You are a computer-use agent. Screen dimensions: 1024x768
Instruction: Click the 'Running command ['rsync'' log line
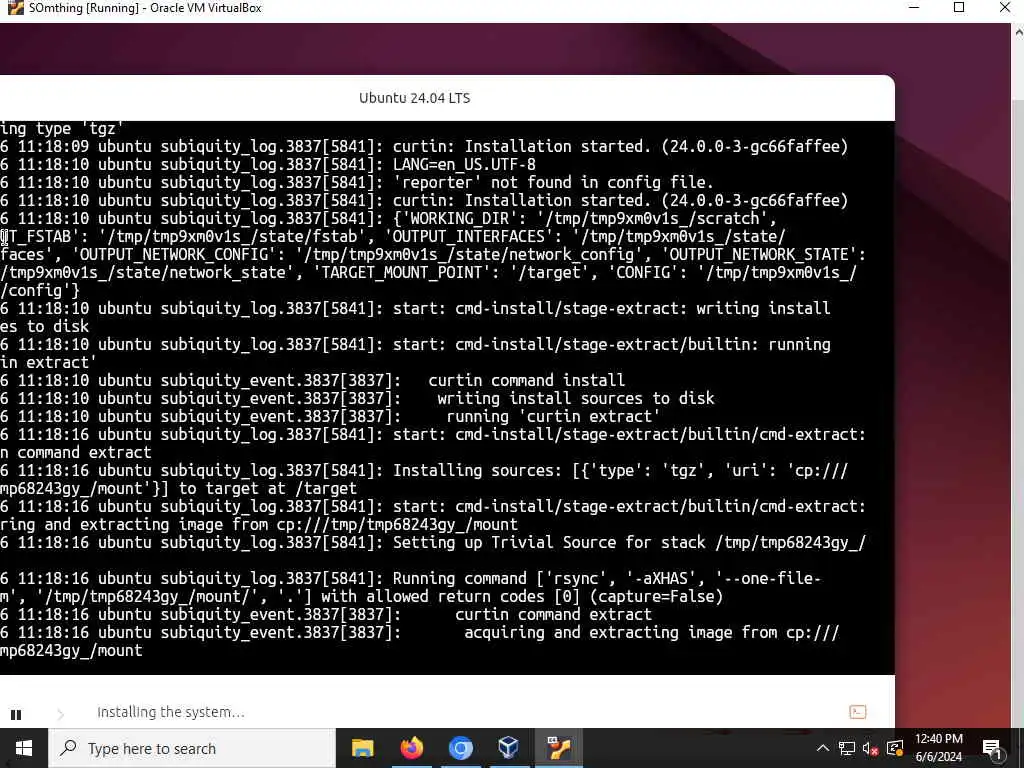pyautogui.click(x=410, y=579)
